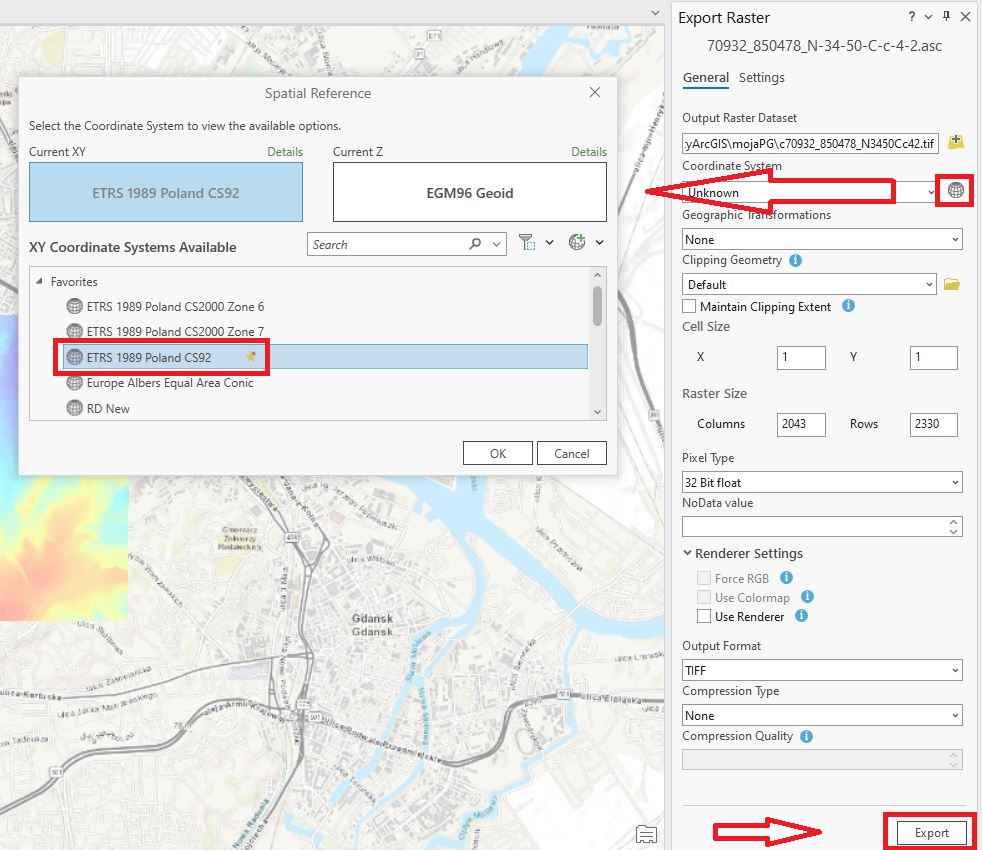Image resolution: width=982 pixels, height=850 pixels.
Task: Confirm Spatial Reference with OK
Action: pos(497,453)
